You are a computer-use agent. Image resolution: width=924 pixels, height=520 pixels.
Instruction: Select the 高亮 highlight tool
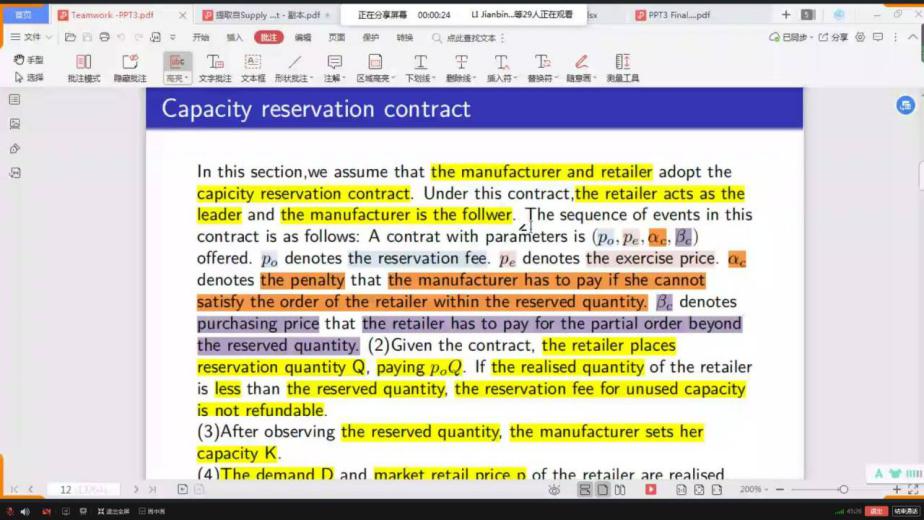[x=177, y=67]
